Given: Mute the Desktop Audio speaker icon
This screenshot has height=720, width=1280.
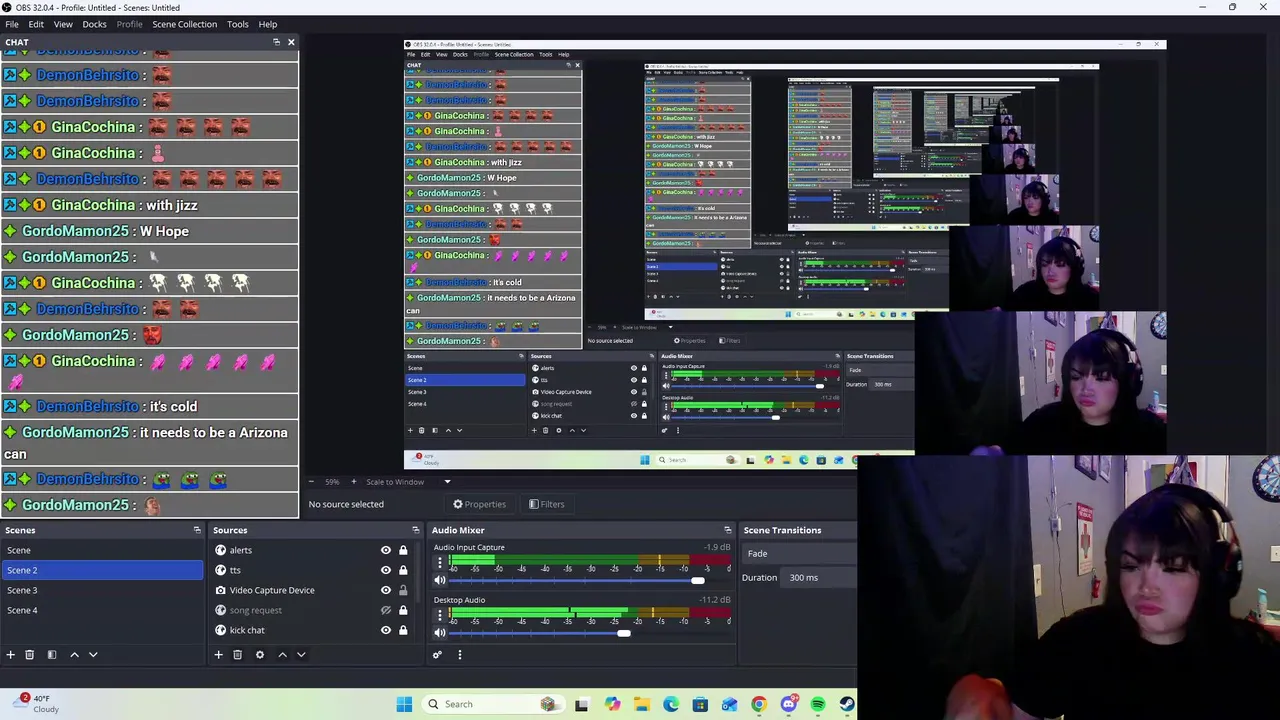Looking at the screenshot, I should 440,632.
